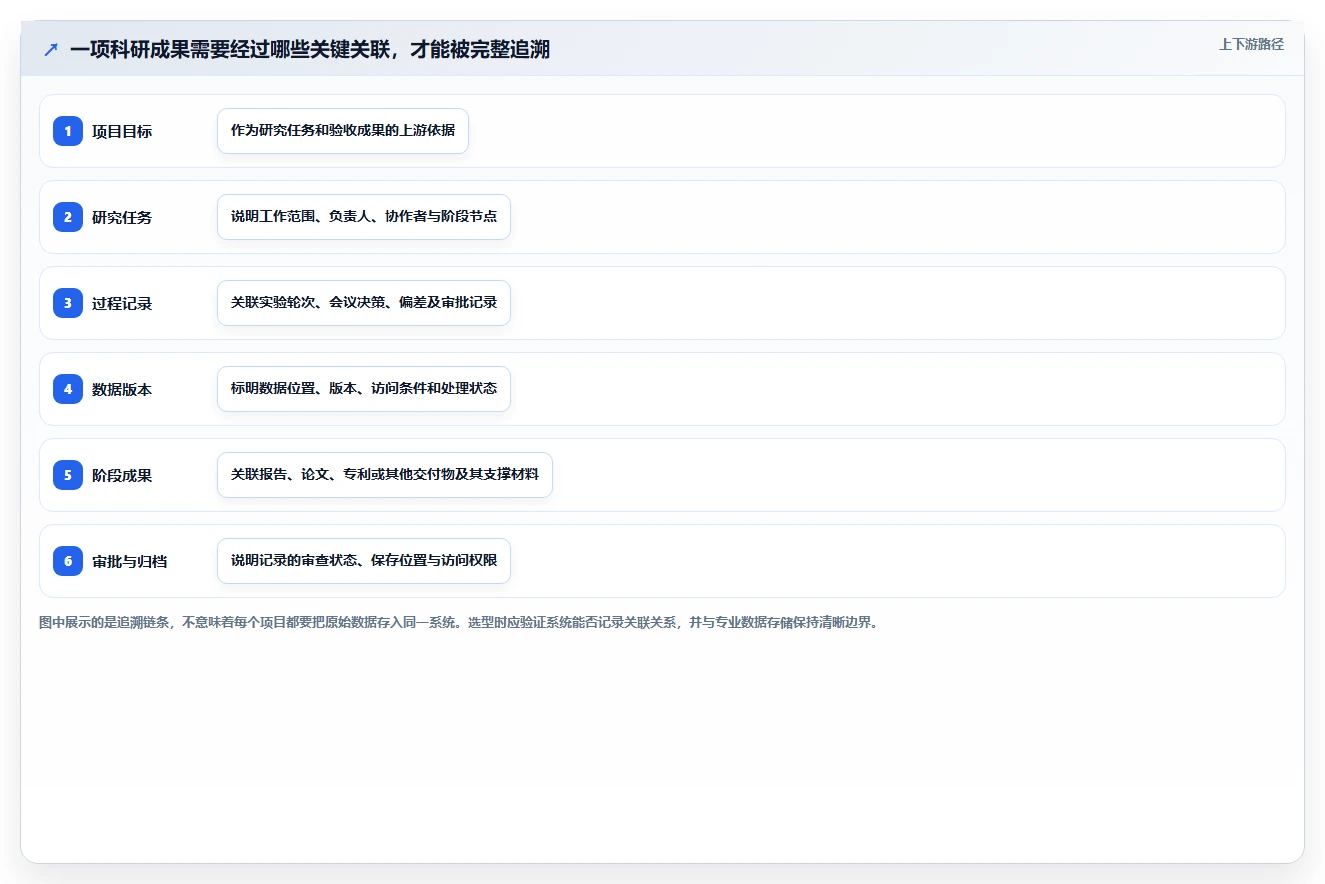This screenshot has width=1325, height=884.
Task: Click the 关联报告、论文、专利 description box
Action: [385, 475]
